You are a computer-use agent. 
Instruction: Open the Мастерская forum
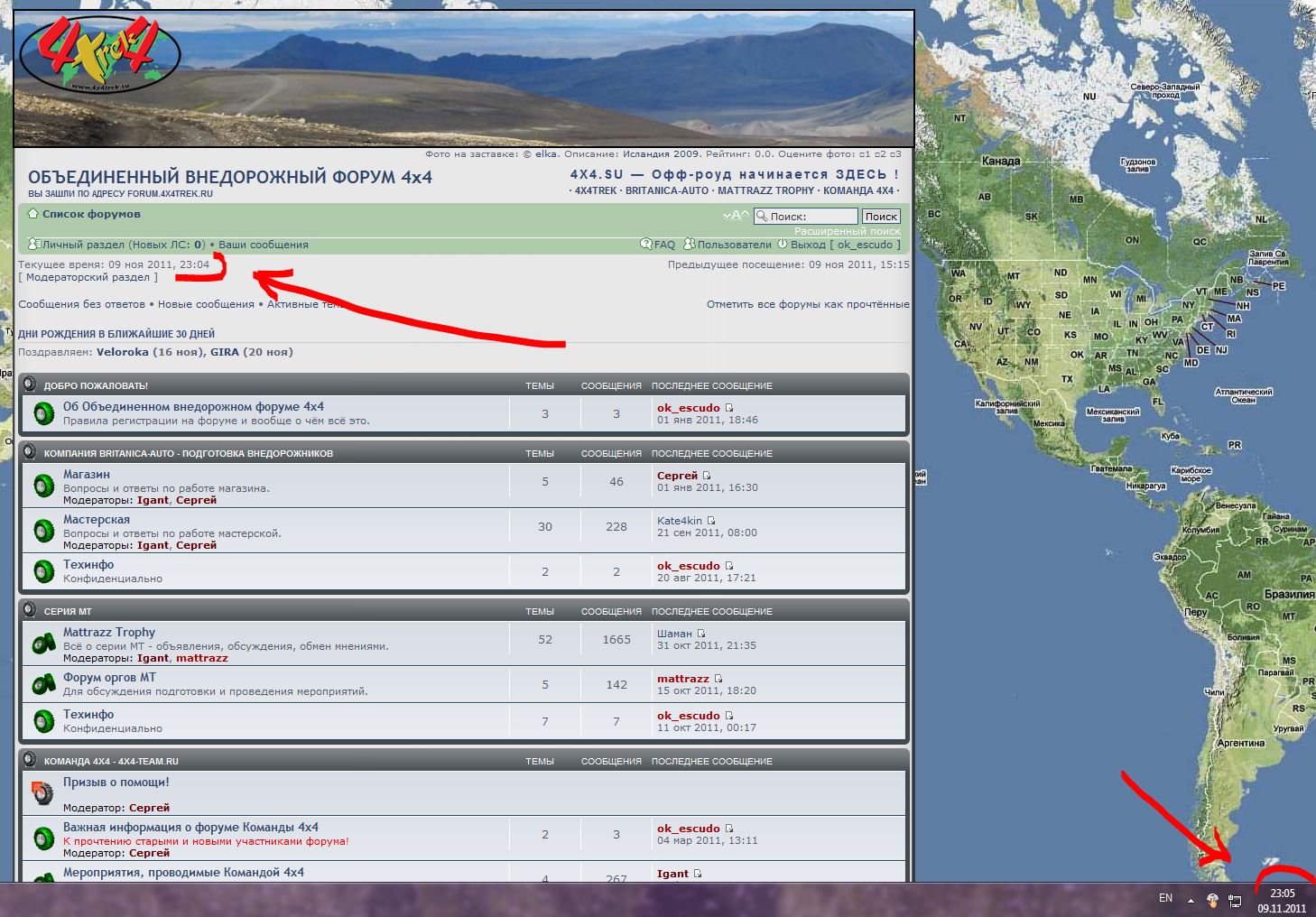click(x=97, y=520)
